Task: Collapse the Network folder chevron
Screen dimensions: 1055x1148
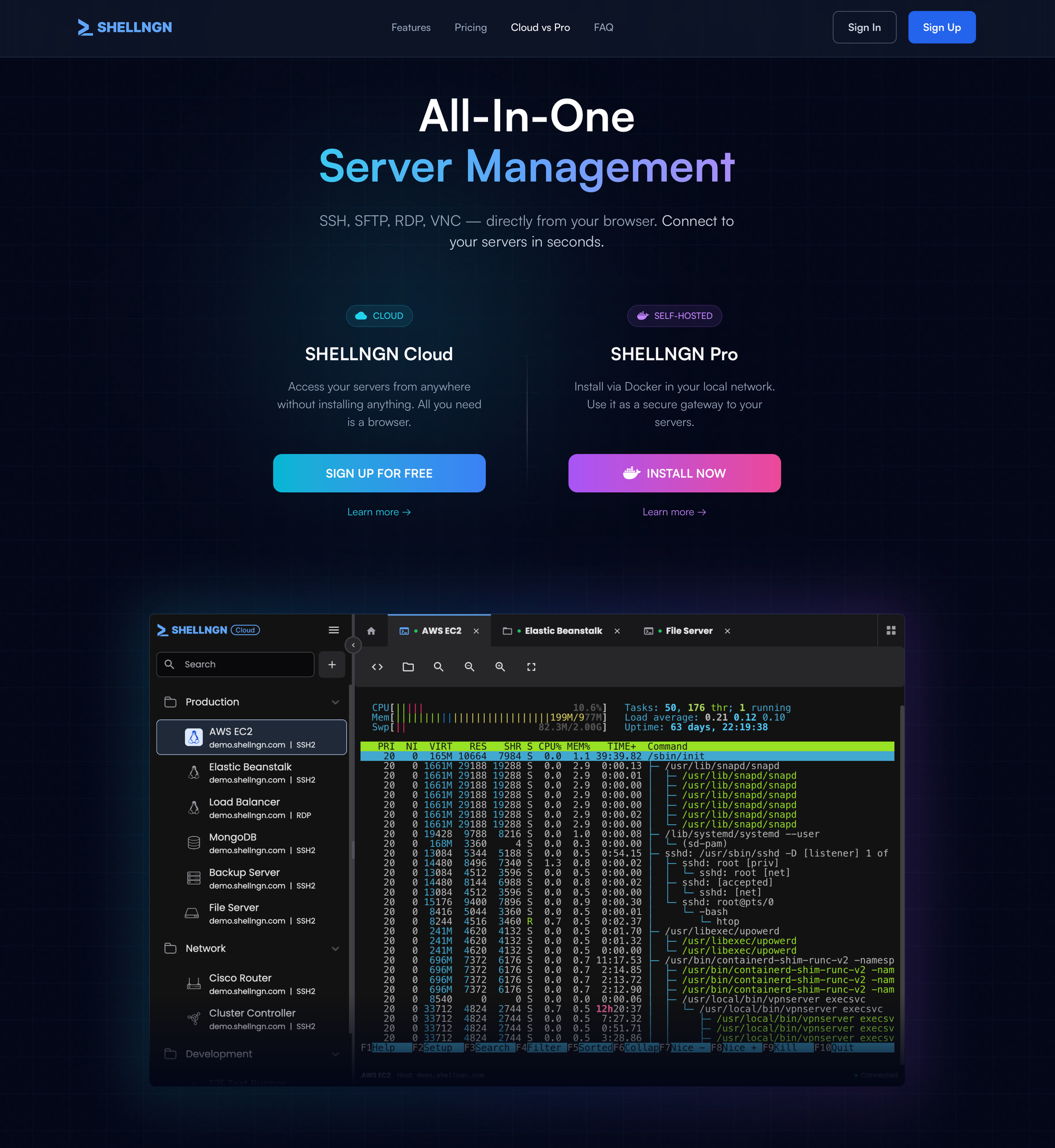Action: click(x=335, y=949)
